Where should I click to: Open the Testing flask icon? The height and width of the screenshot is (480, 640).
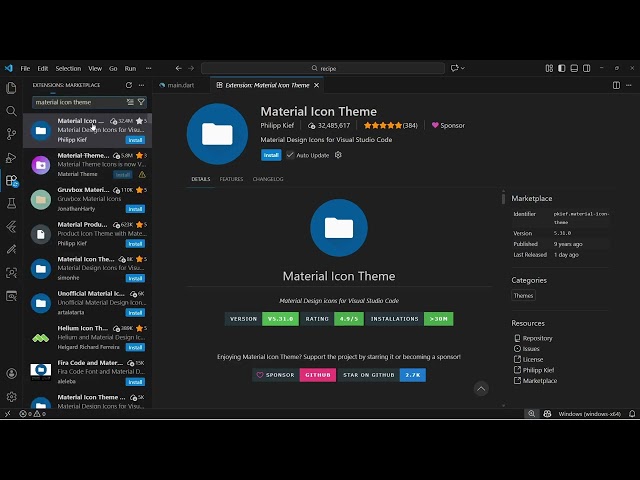click(11, 203)
